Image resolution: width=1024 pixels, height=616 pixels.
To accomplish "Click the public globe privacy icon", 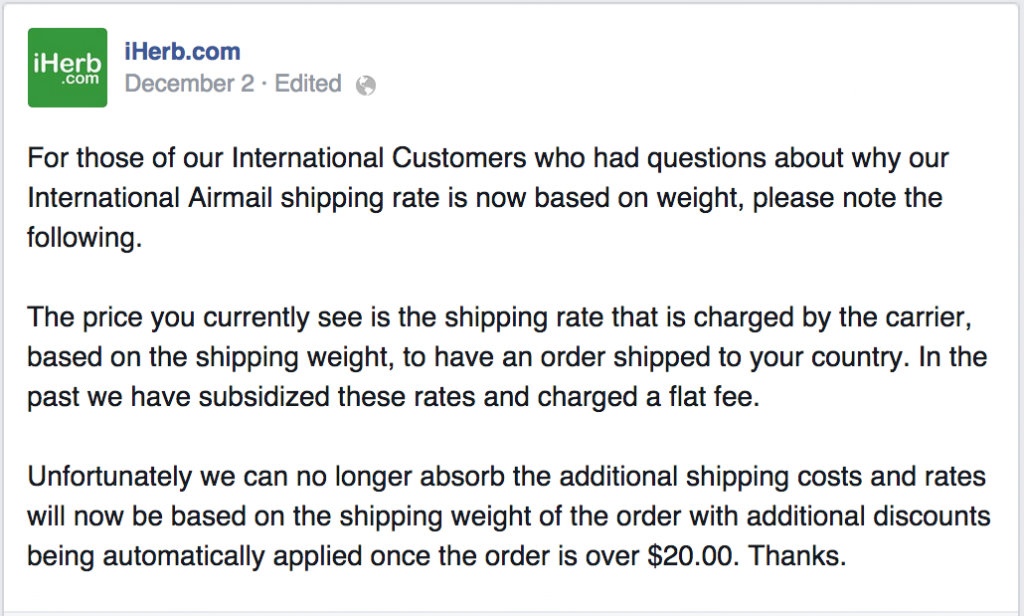I will [366, 86].
